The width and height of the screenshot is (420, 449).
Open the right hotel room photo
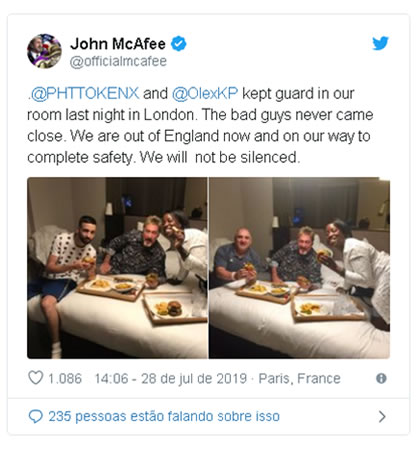click(299, 268)
